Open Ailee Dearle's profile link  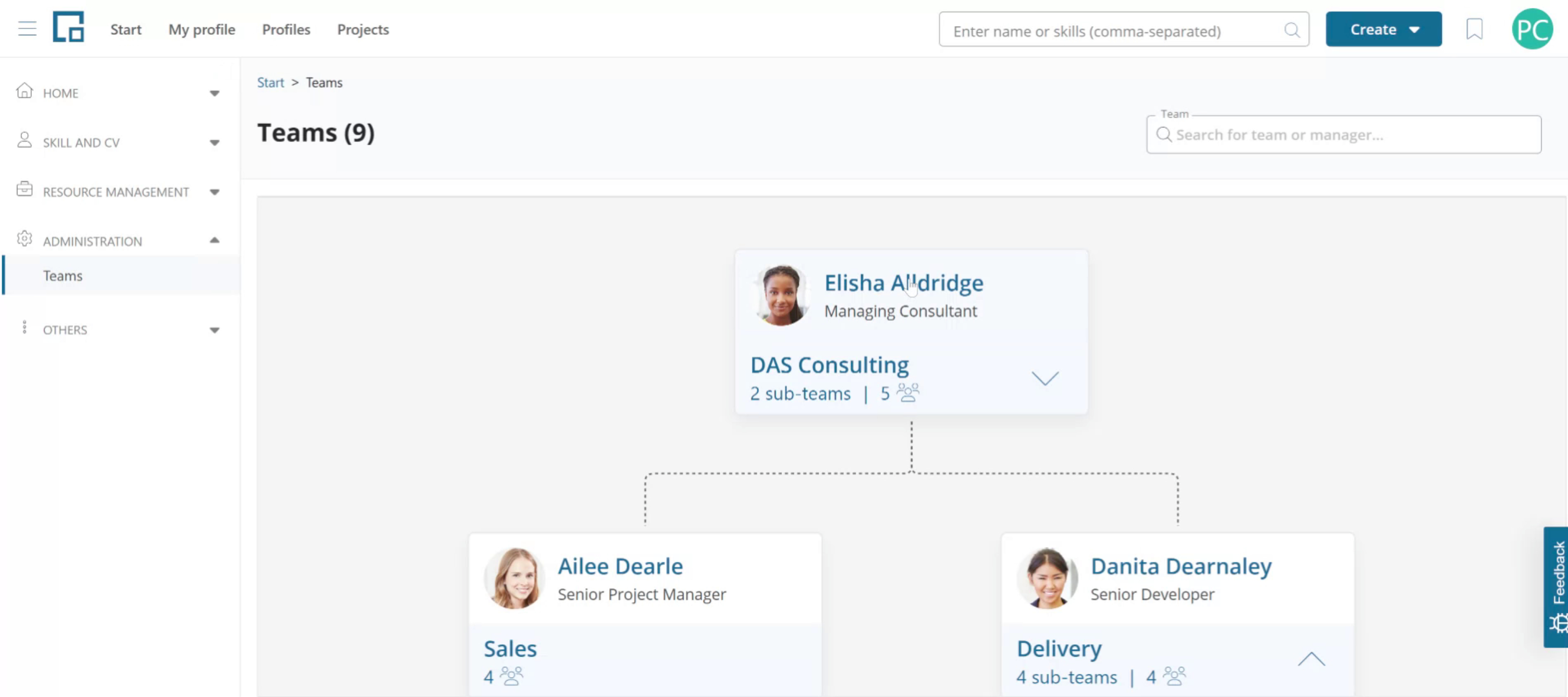620,565
